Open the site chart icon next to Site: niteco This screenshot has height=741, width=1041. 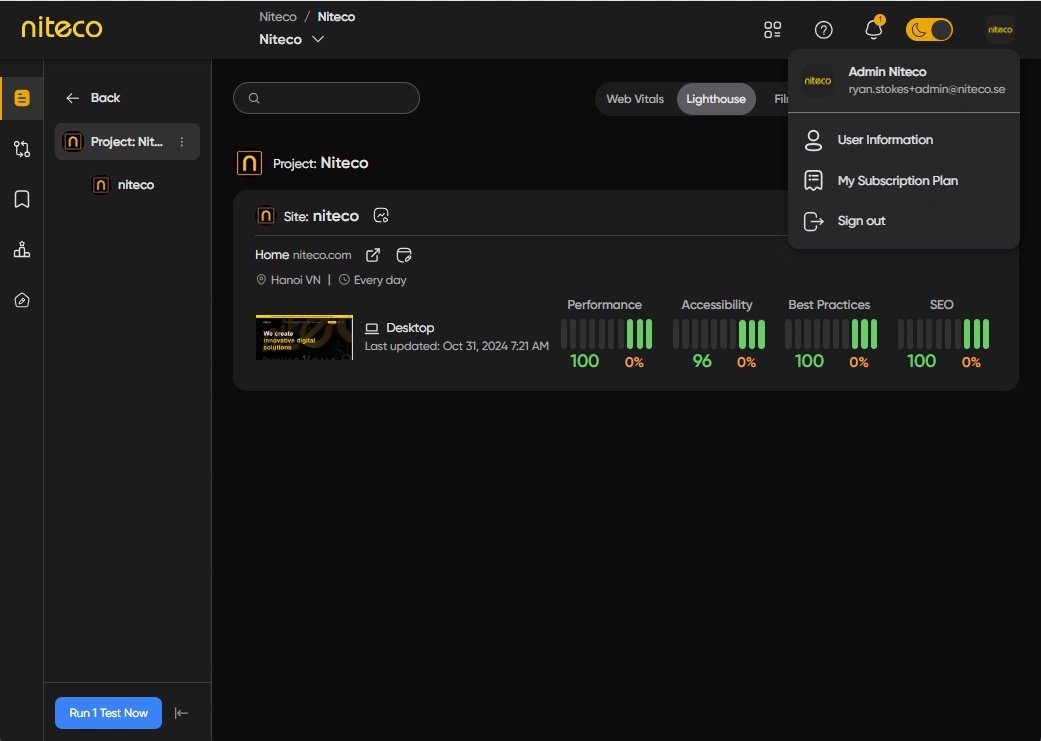381,216
